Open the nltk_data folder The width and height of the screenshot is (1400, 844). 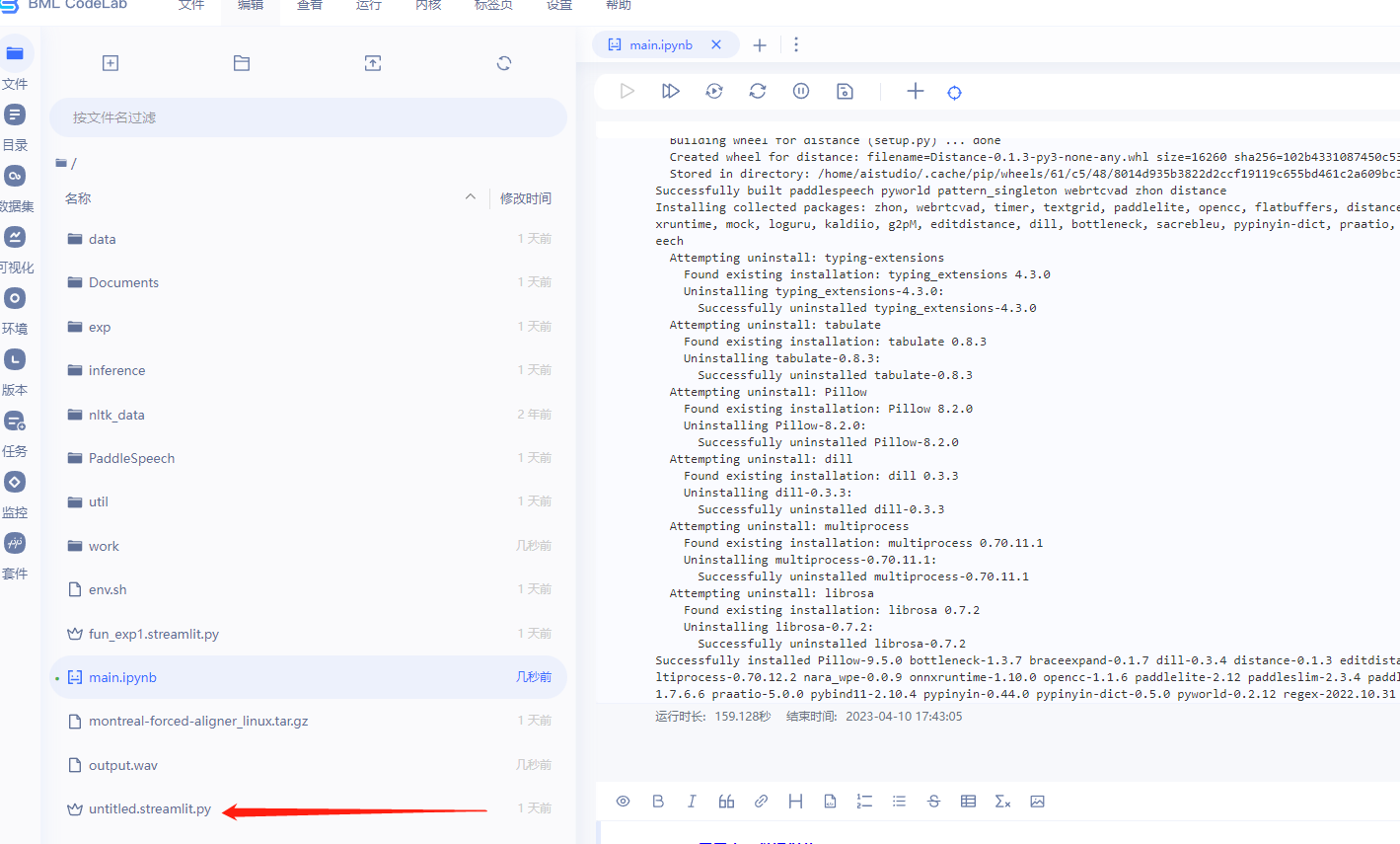pyautogui.click(x=308, y=415)
